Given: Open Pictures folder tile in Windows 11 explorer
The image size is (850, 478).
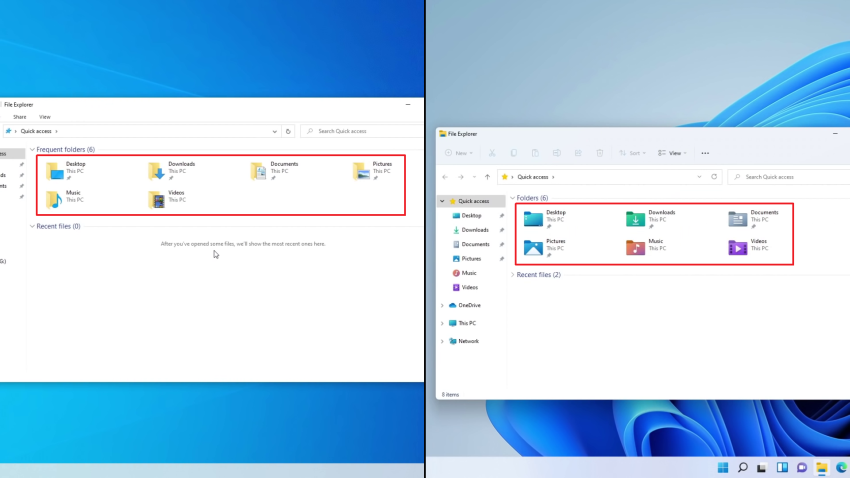Looking at the screenshot, I should coord(545,248).
